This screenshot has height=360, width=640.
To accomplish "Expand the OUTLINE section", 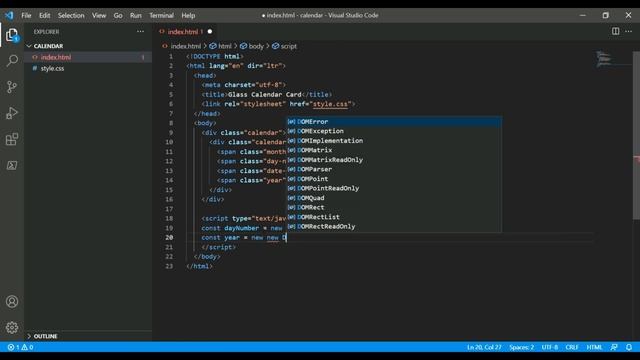I will [45, 336].
